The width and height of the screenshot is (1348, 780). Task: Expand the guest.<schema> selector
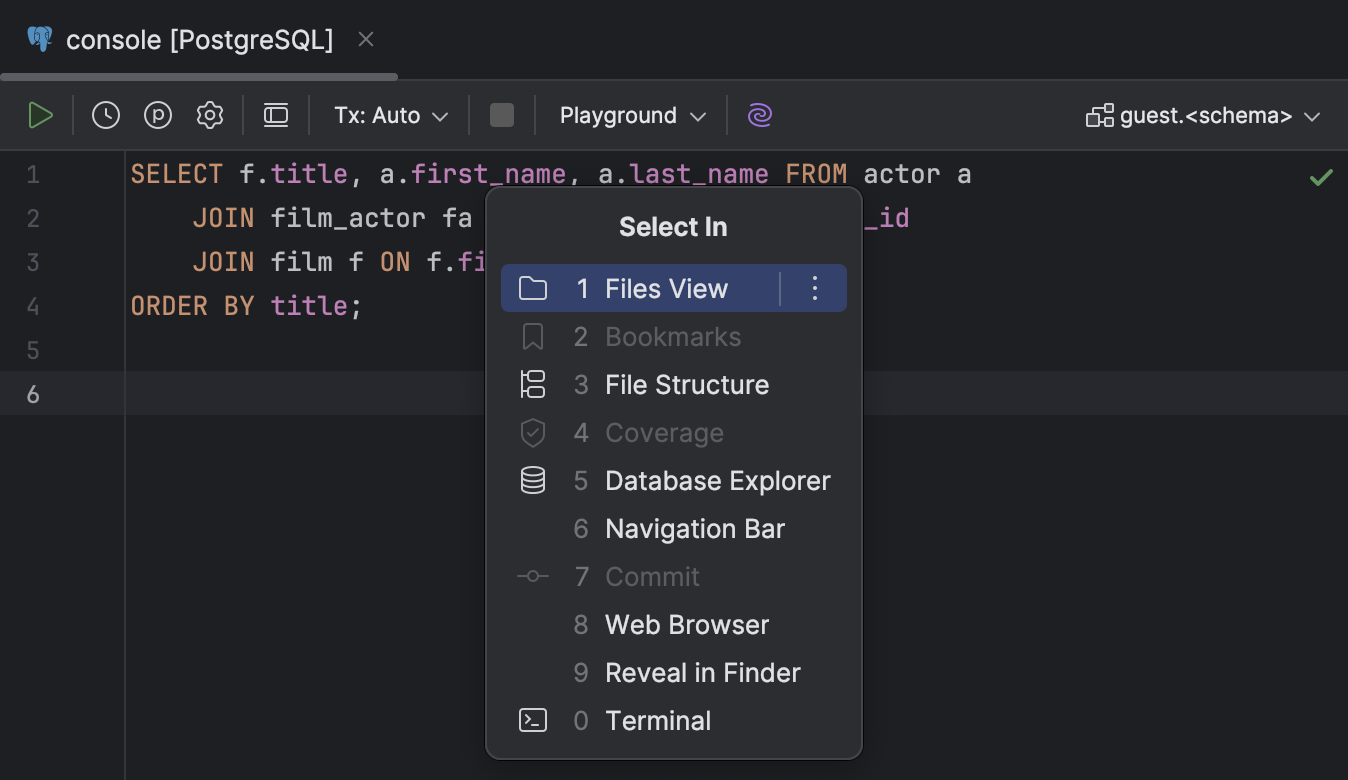click(x=1204, y=116)
